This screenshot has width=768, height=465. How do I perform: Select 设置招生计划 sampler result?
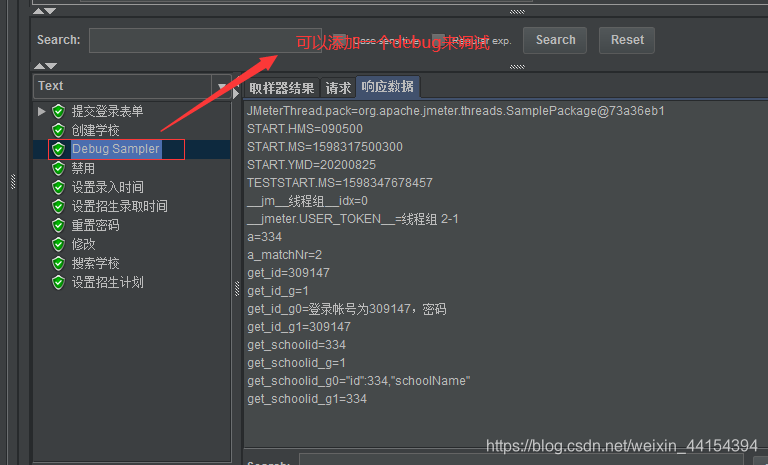tap(107, 282)
